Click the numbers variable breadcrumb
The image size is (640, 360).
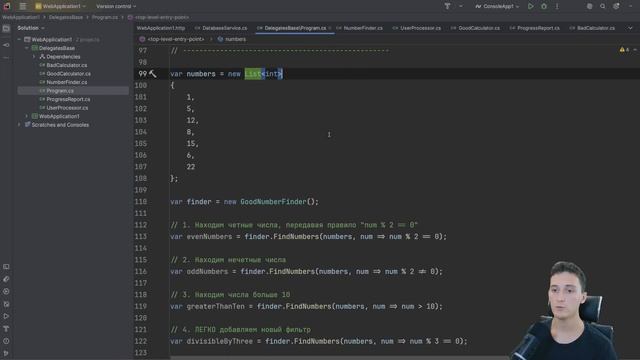tap(232, 39)
